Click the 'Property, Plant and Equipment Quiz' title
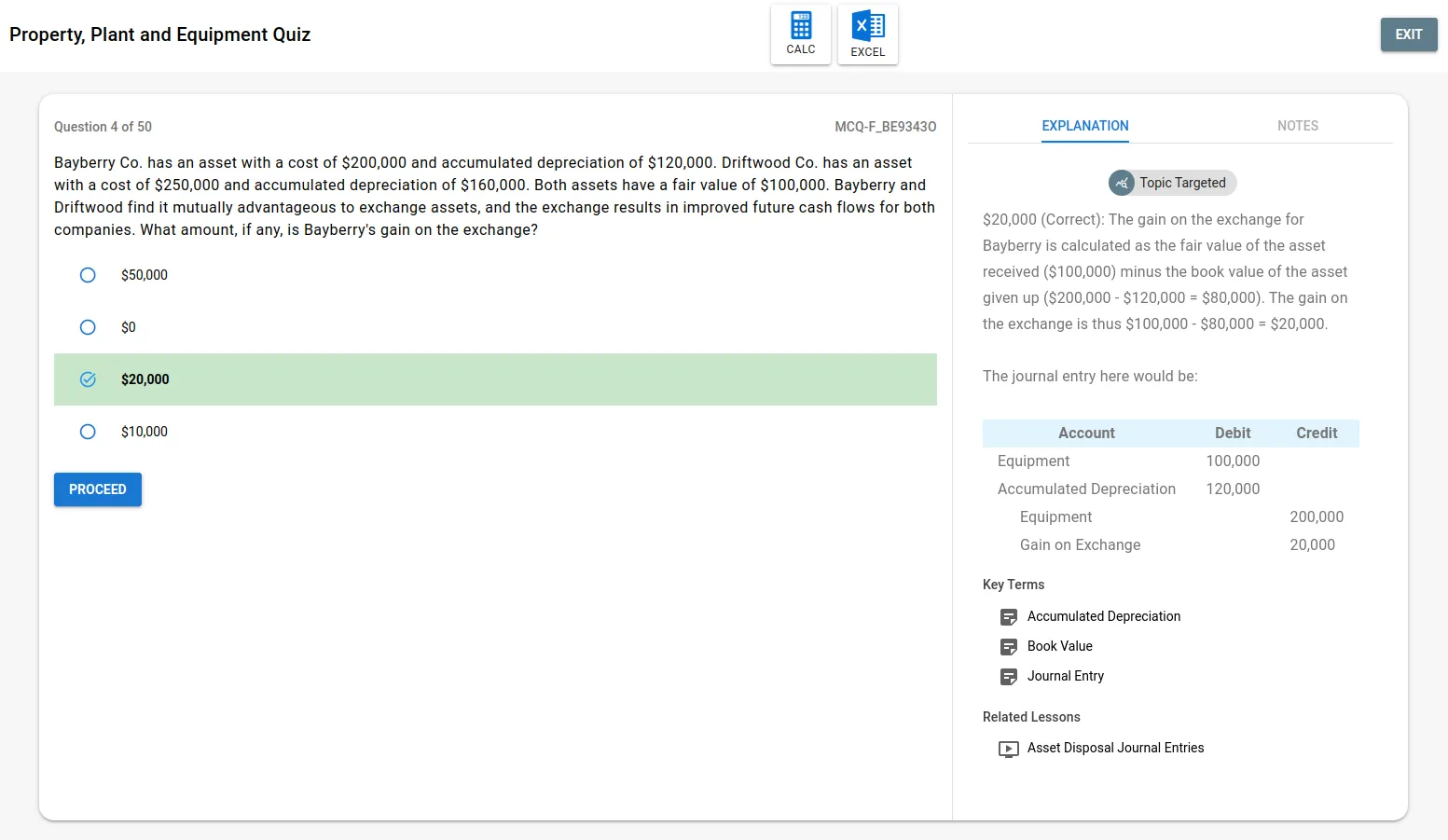 pos(159,34)
